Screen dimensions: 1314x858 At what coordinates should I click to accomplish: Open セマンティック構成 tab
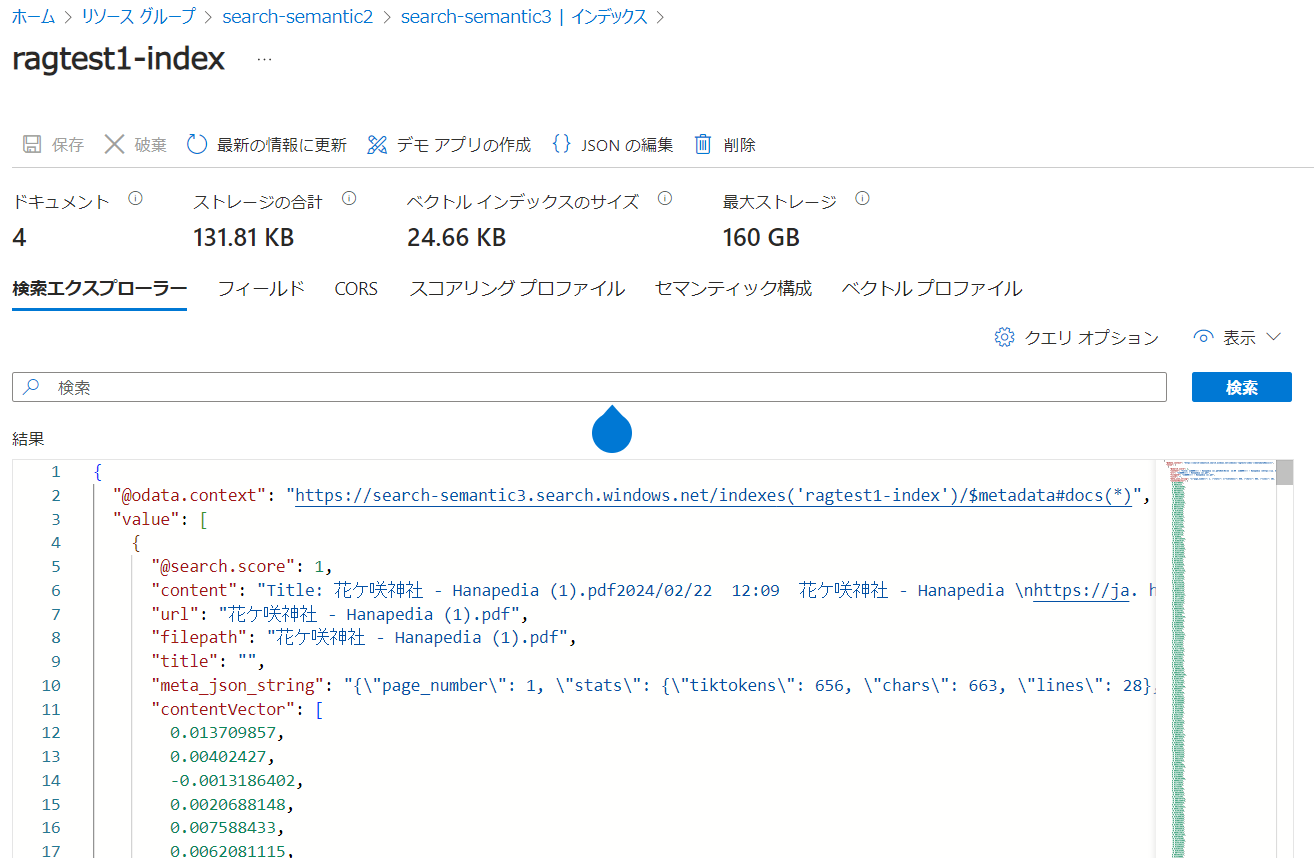tap(733, 289)
